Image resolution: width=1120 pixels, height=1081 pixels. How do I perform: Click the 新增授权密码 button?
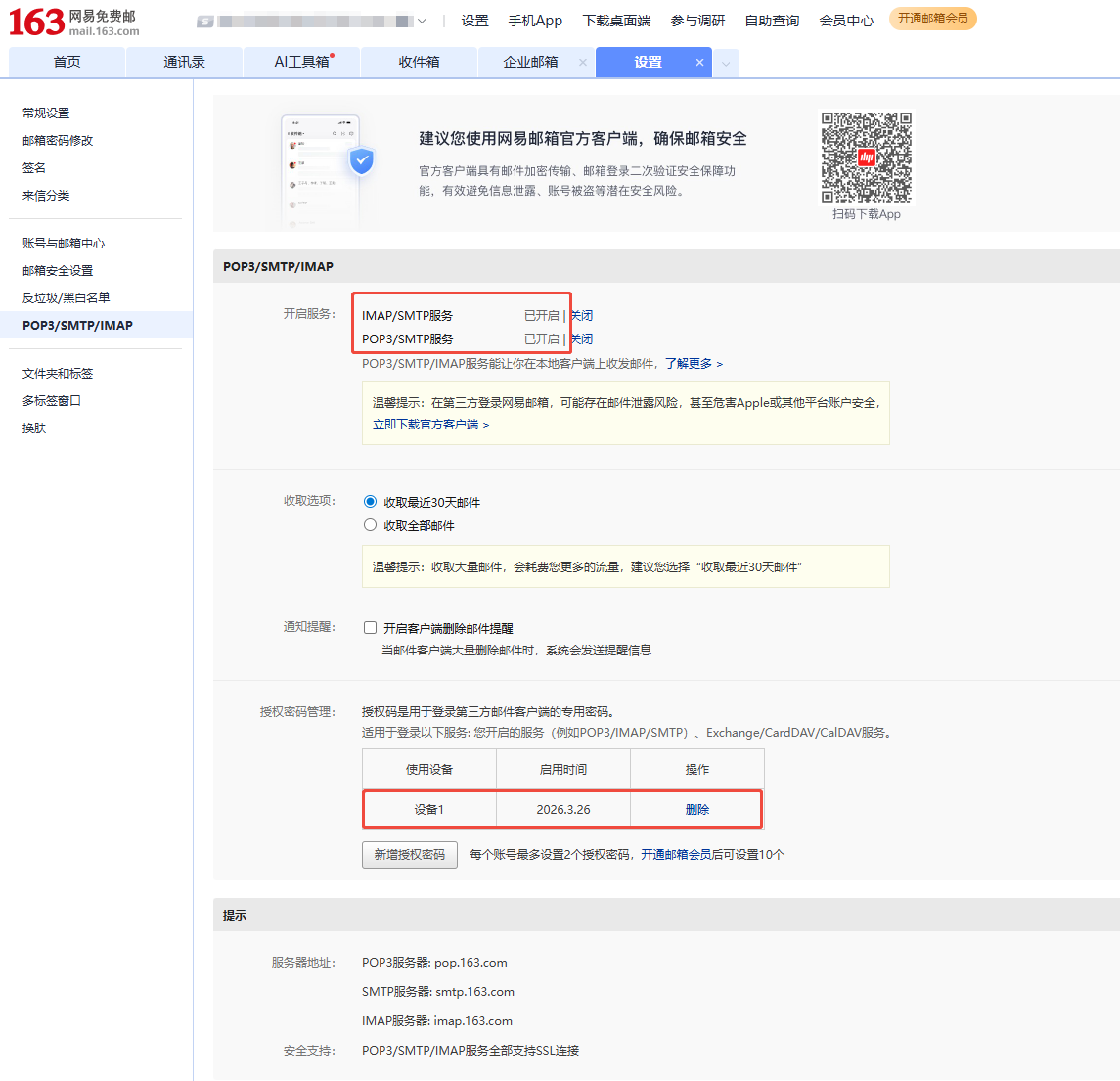coord(409,855)
